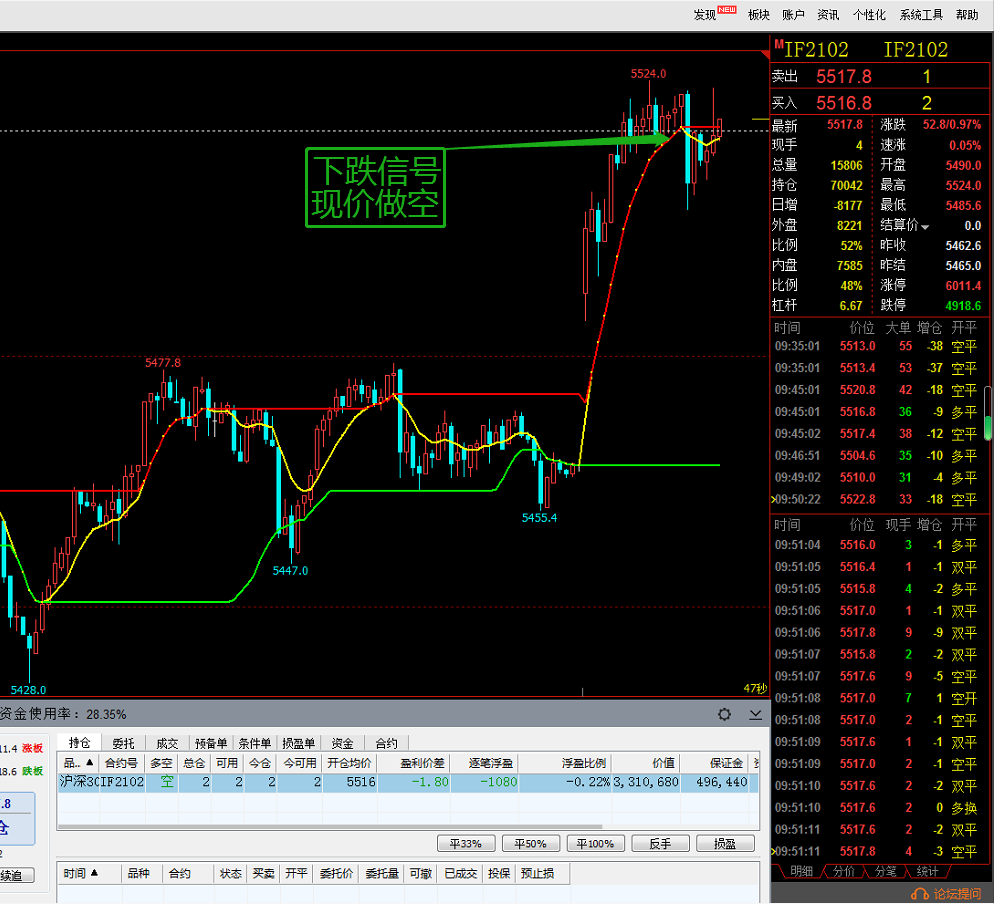Open the 帮助 menu
Screen dimensions: 994x904
pos(967,15)
